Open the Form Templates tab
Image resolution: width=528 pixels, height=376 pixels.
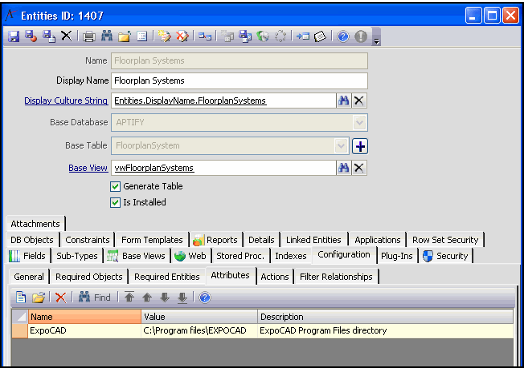tap(152, 240)
